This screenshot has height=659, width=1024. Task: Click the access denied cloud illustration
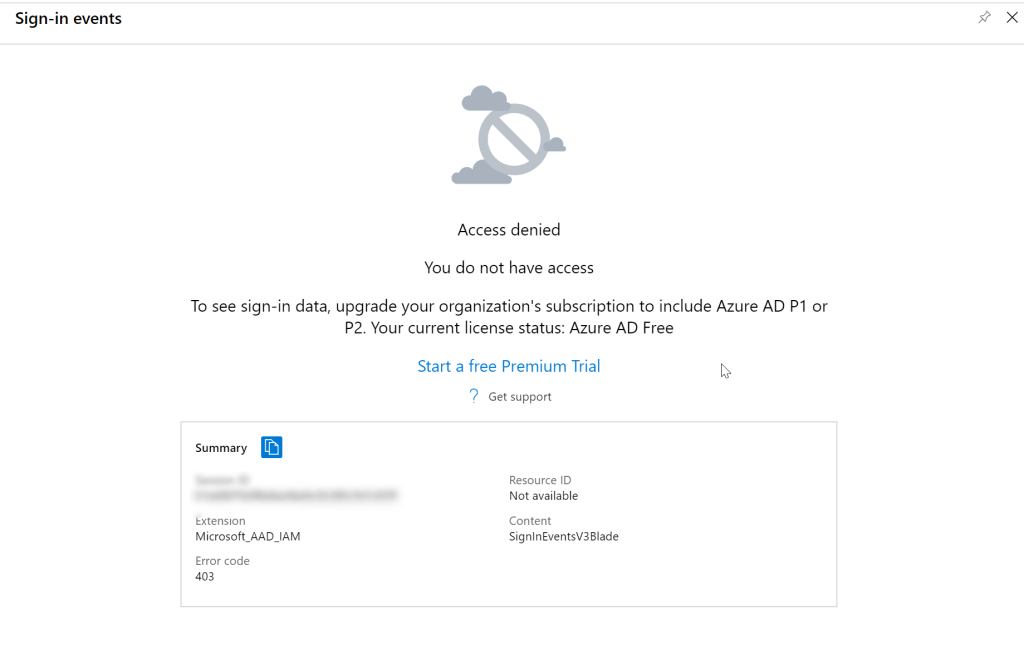pos(508,135)
